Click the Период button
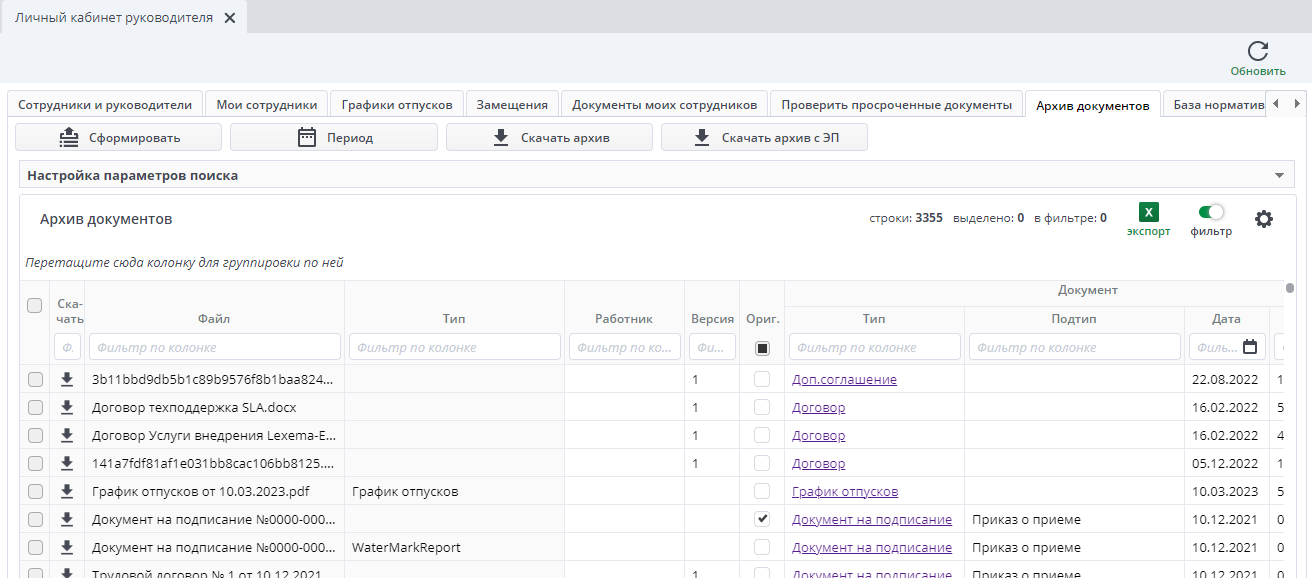Screen dimensions: 1312x578 pyautogui.click(x=334, y=137)
